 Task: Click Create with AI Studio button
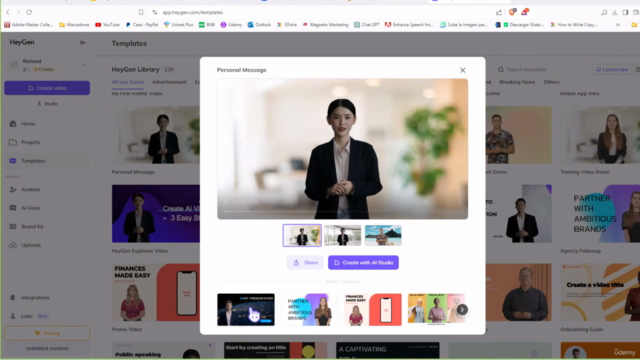tap(363, 263)
